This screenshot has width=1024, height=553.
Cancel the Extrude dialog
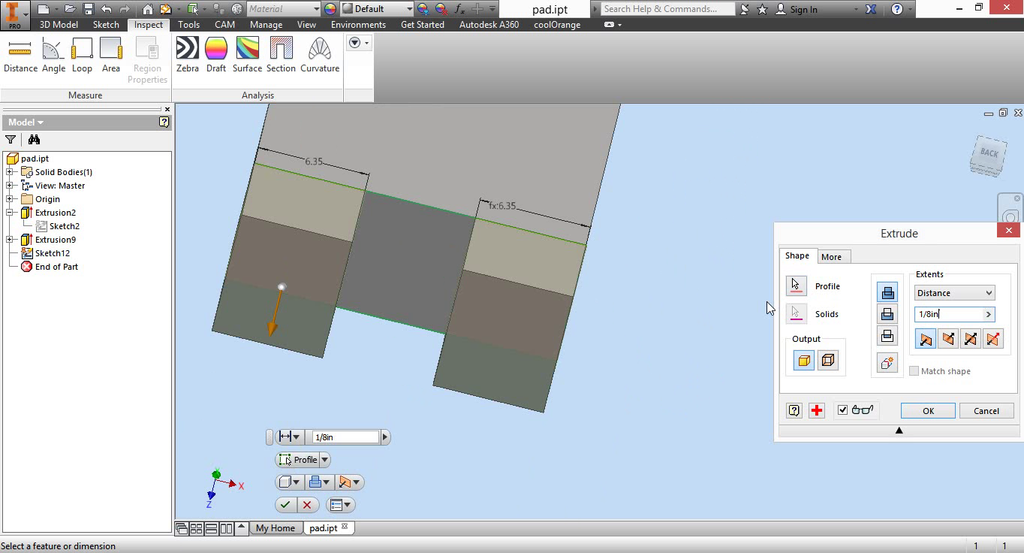coord(986,411)
